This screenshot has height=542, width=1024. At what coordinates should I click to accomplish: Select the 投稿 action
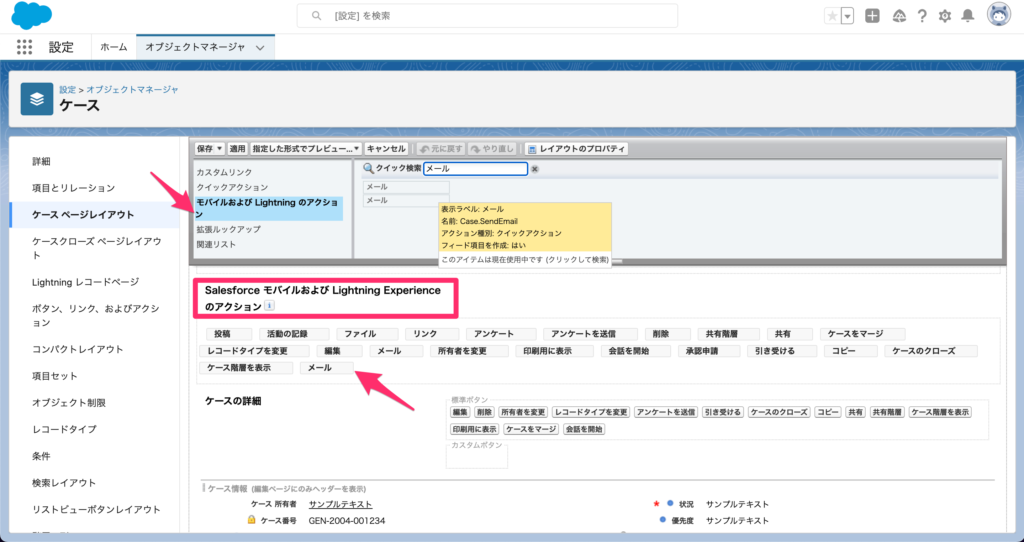(229, 334)
